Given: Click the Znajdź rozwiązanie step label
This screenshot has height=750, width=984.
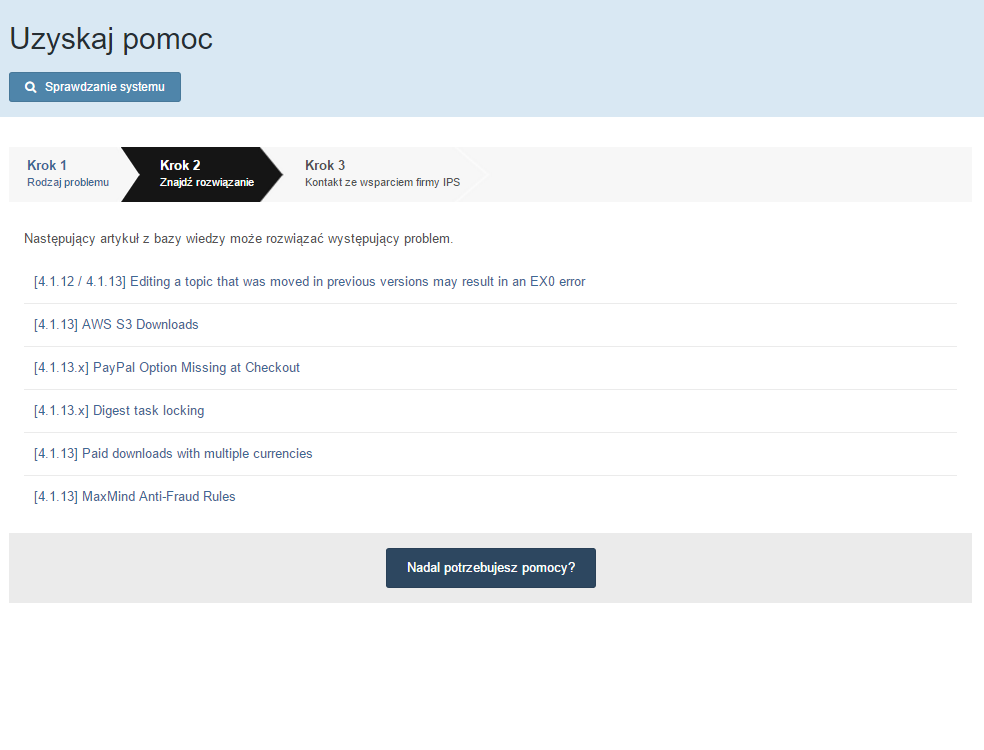Looking at the screenshot, I should click(x=207, y=183).
